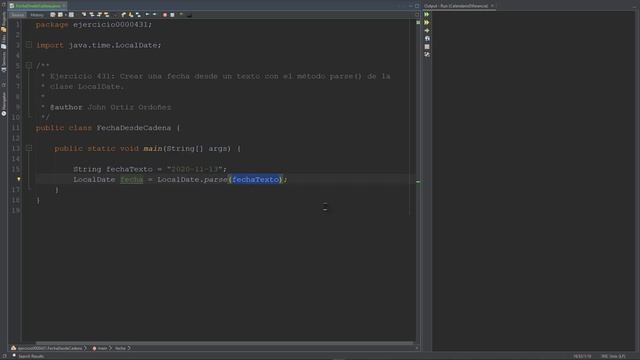Toggle Highlight Search in editor toolbar

(107, 15)
